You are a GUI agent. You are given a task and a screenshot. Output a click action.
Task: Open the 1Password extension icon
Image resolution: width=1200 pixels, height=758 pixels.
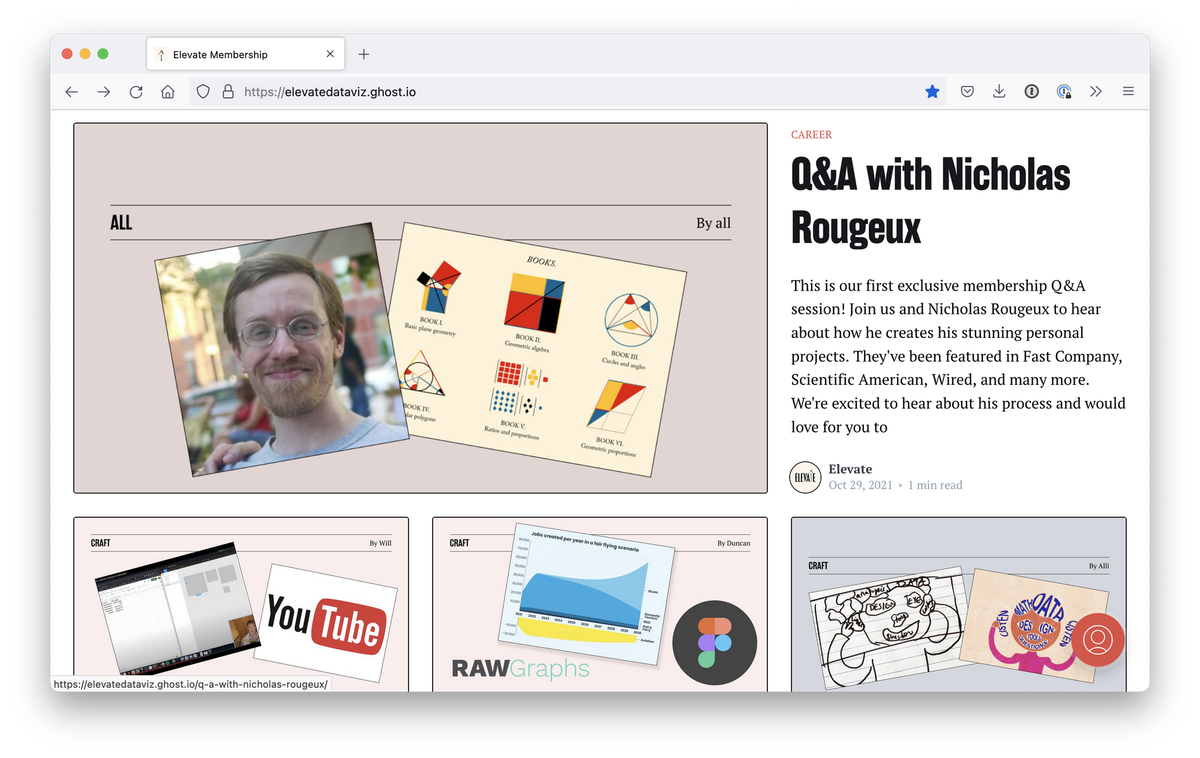[1031, 92]
